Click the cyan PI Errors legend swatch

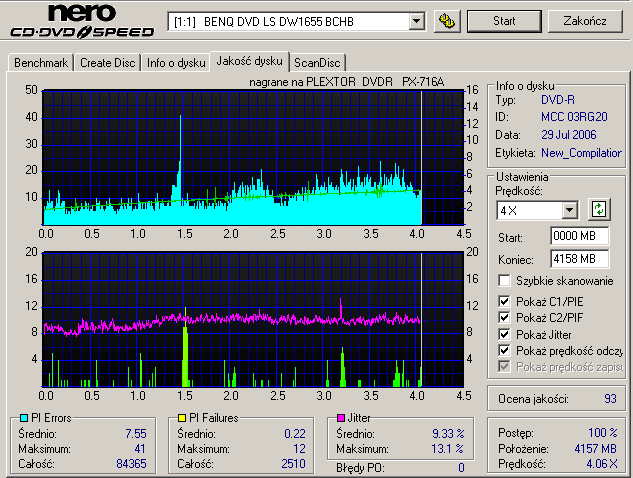(x=24, y=417)
